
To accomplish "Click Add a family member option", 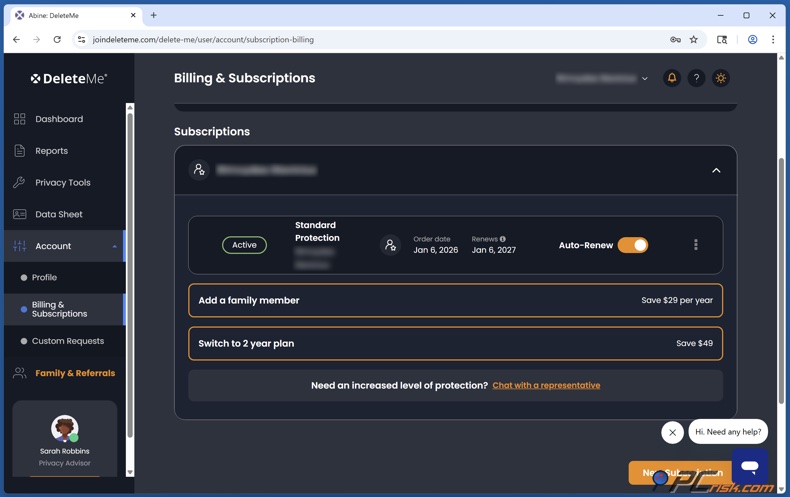I will (455, 300).
